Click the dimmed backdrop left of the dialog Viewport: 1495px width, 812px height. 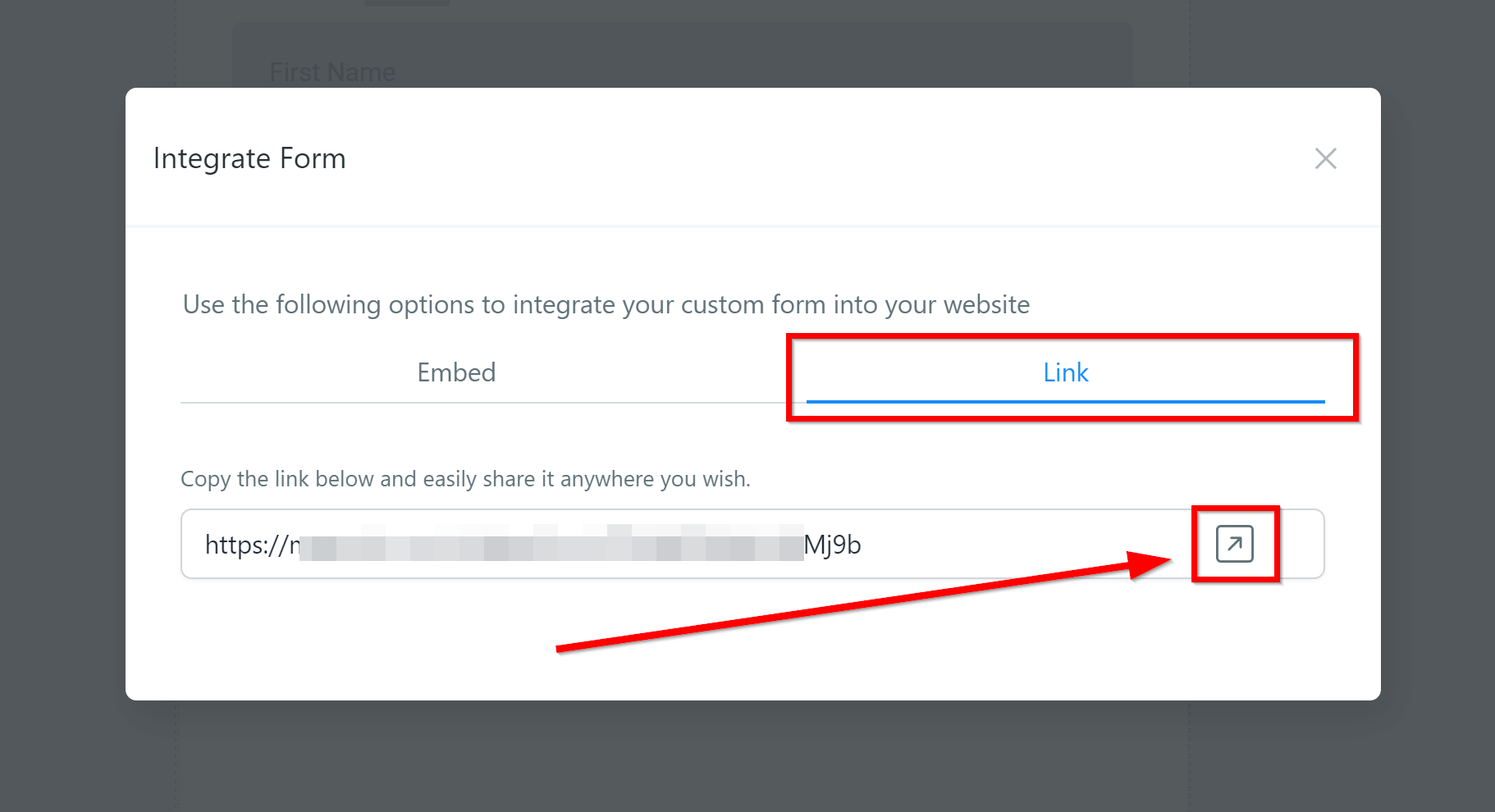62,410
